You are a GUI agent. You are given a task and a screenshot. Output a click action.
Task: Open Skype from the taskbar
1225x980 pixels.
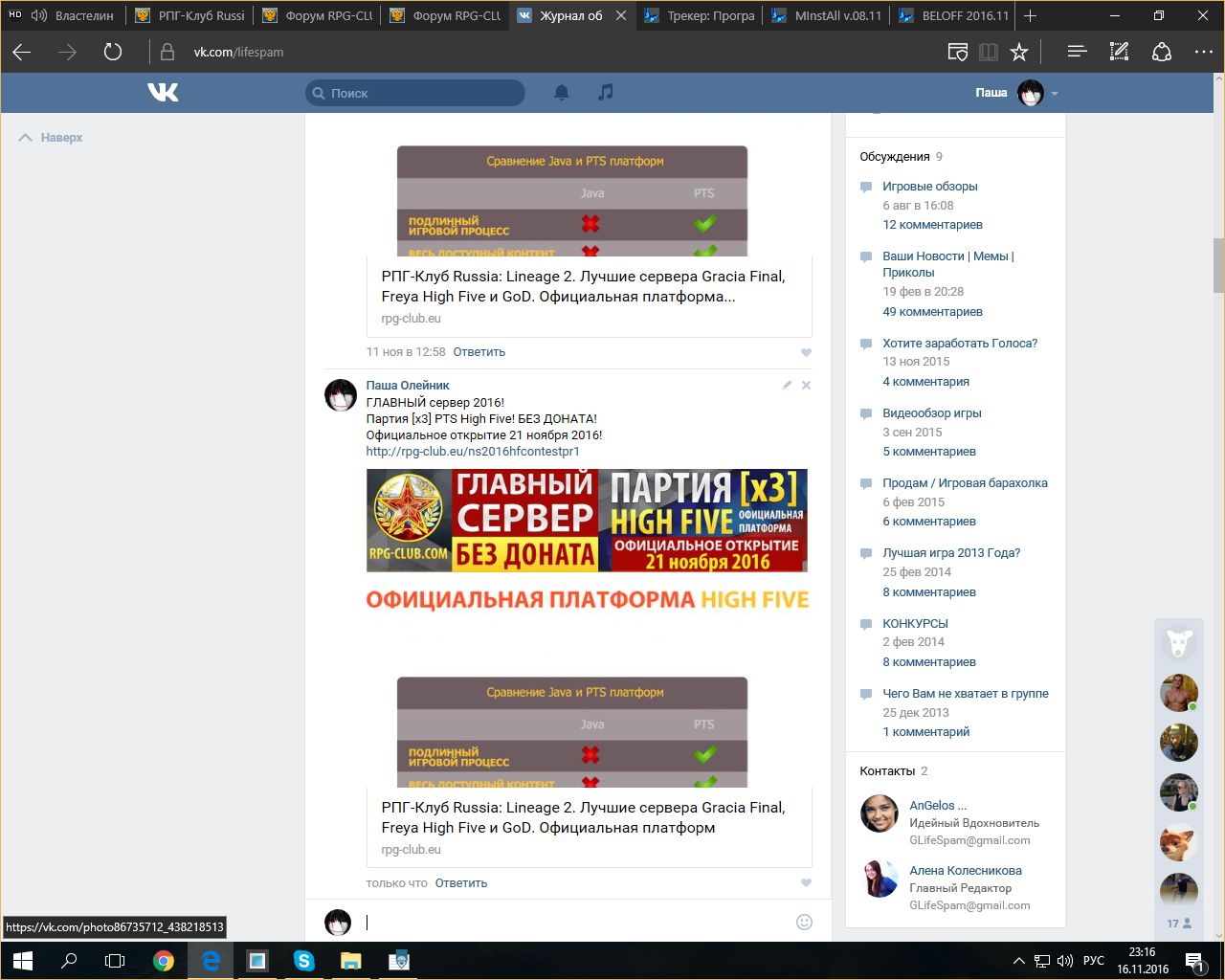303,961
